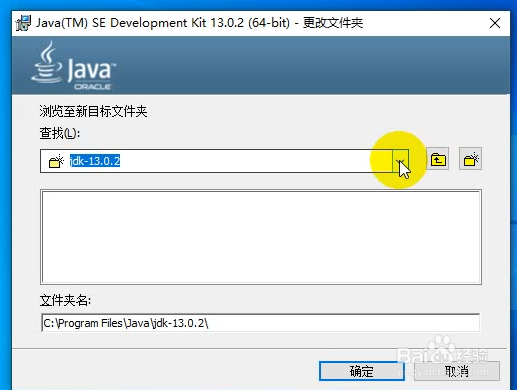The height and width of the screenshot is (390, 517).
Task: Click the 文件夹名 path input field
Action: 260,323
